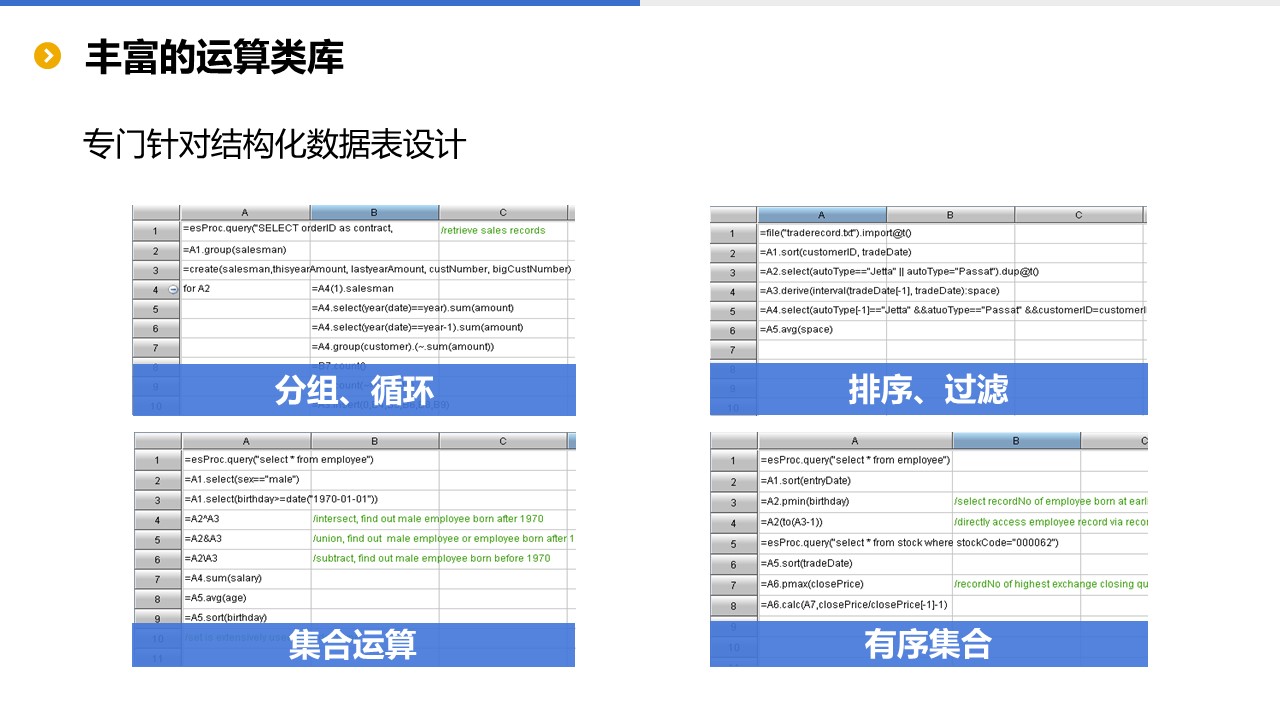Click the '=A6.pmax(closePrice)' cell
Viewport: 1280px width, 720px height.
(x=855, y=585)
